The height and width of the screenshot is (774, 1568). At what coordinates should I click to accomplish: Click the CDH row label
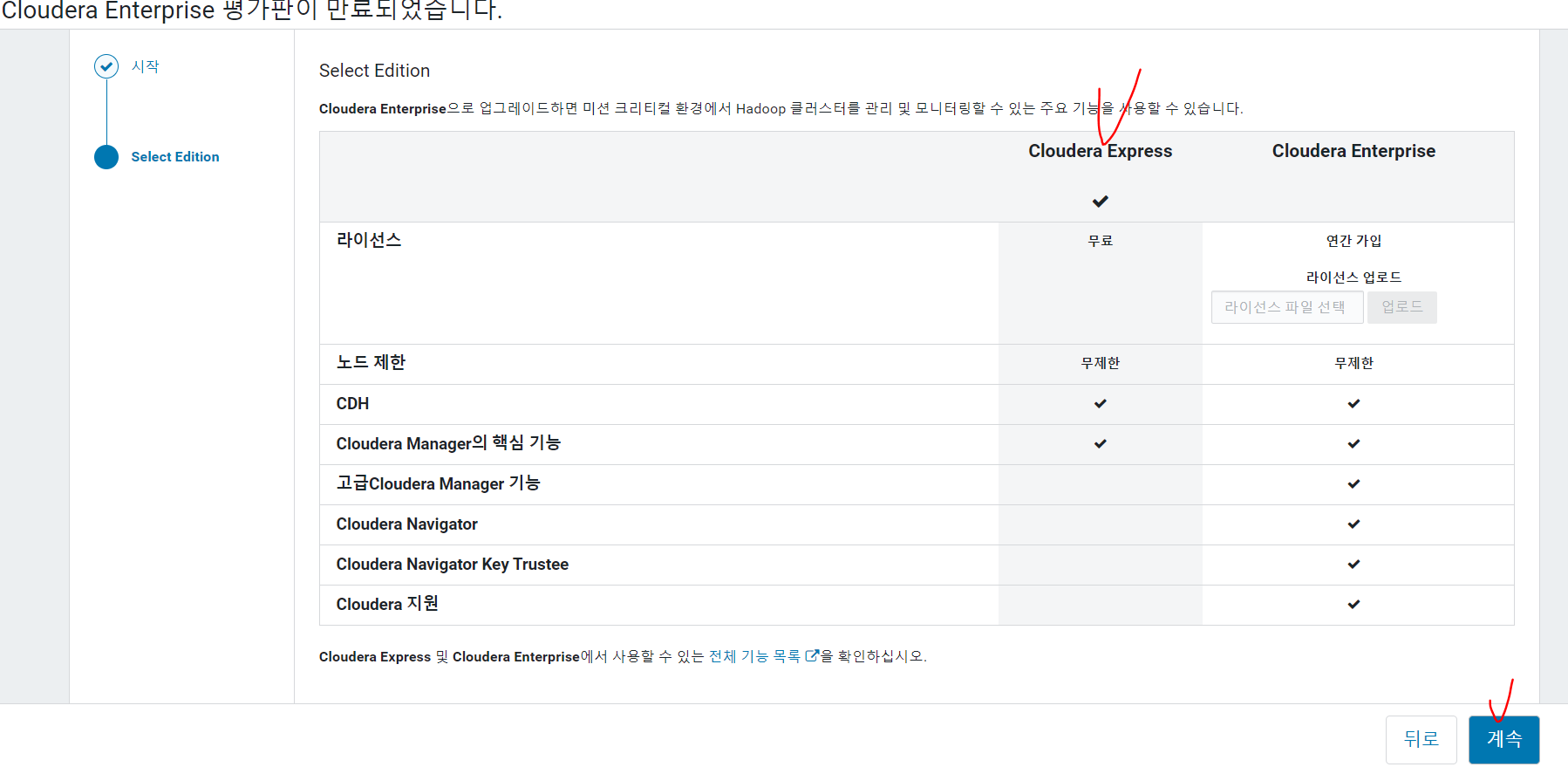coord(352,404)
